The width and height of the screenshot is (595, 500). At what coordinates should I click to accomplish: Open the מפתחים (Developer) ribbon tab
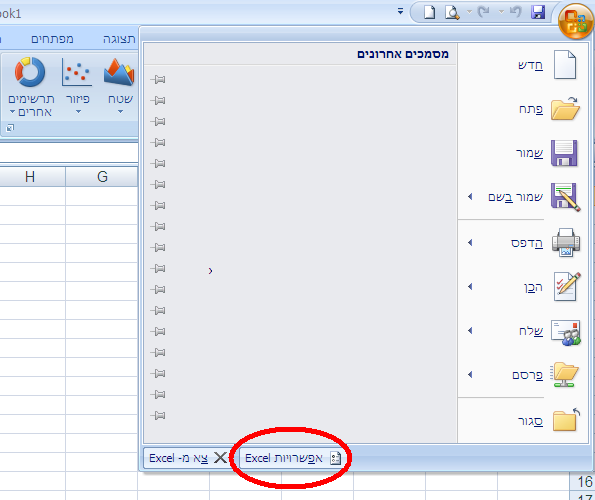point(52,39)
